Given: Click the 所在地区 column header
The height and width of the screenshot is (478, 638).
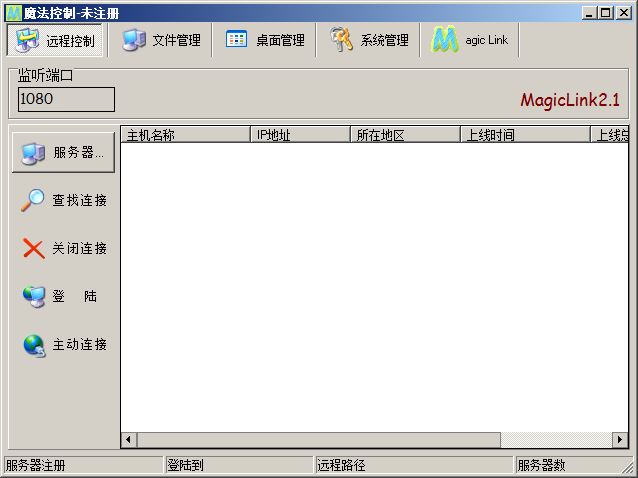Looking at the screenshot, I should (x=405, y=135).
